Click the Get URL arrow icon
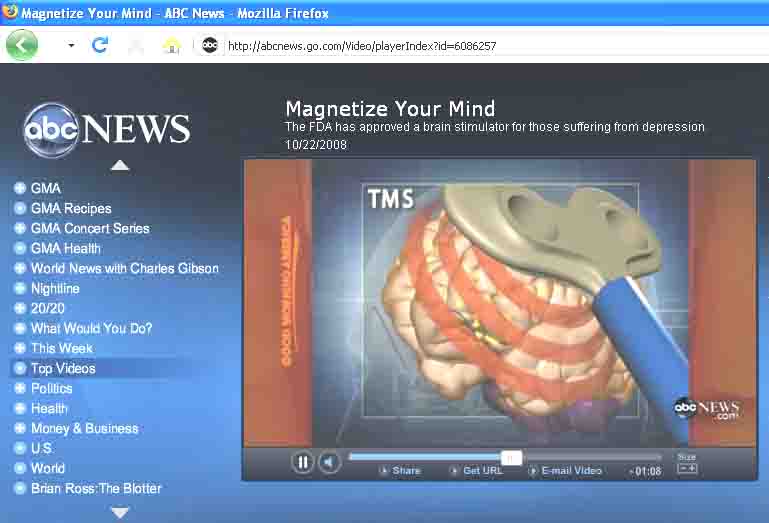The image size is (769, 523). pyautogui.click(x=454, y=471)
